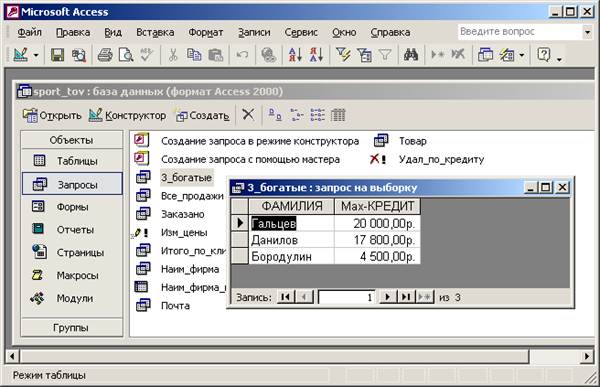600x387 pixels.
Task: Show the Database window icon
Action: [485, 55]
